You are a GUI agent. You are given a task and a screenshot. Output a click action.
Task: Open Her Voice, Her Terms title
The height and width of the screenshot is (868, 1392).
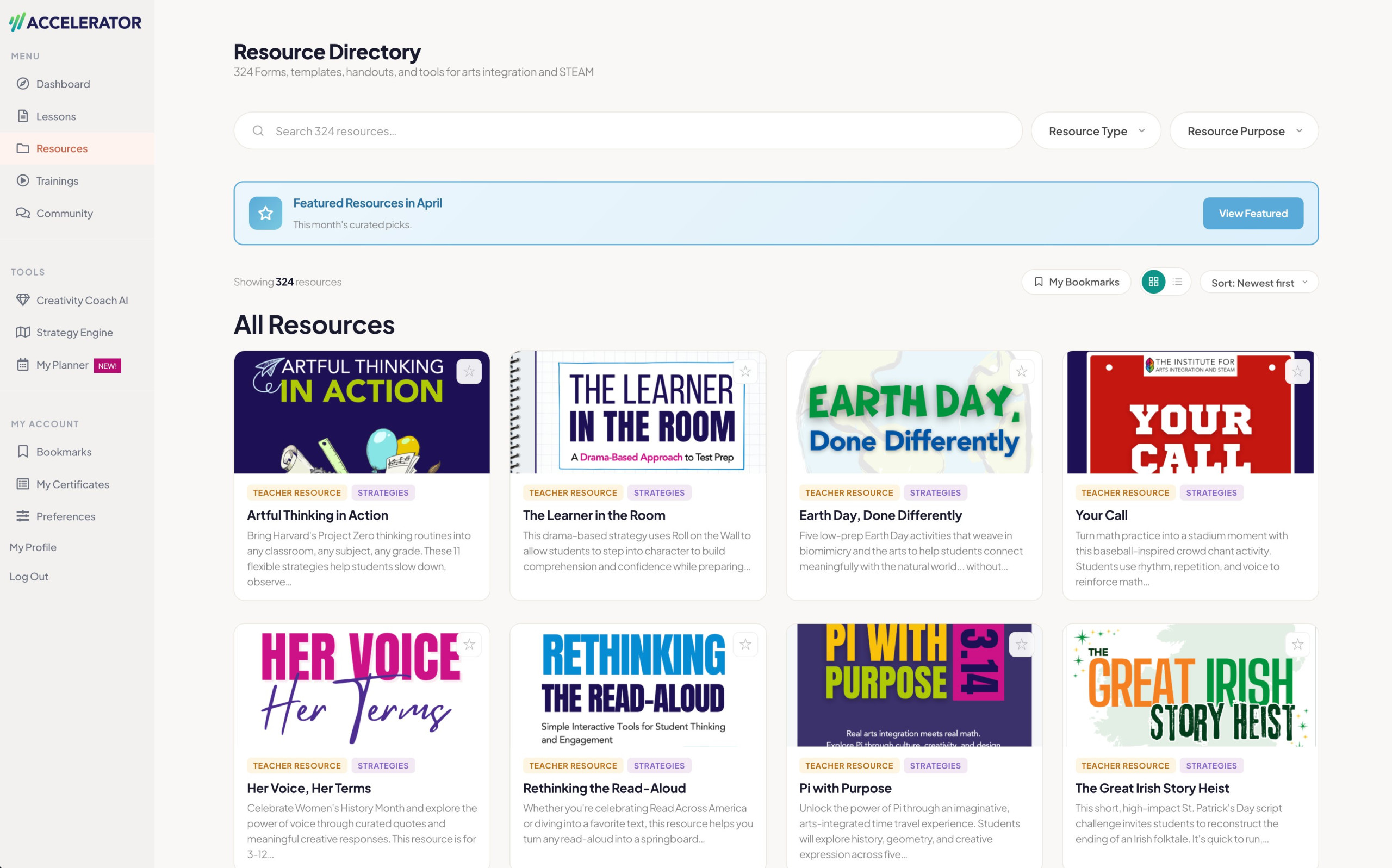point(309,788)
